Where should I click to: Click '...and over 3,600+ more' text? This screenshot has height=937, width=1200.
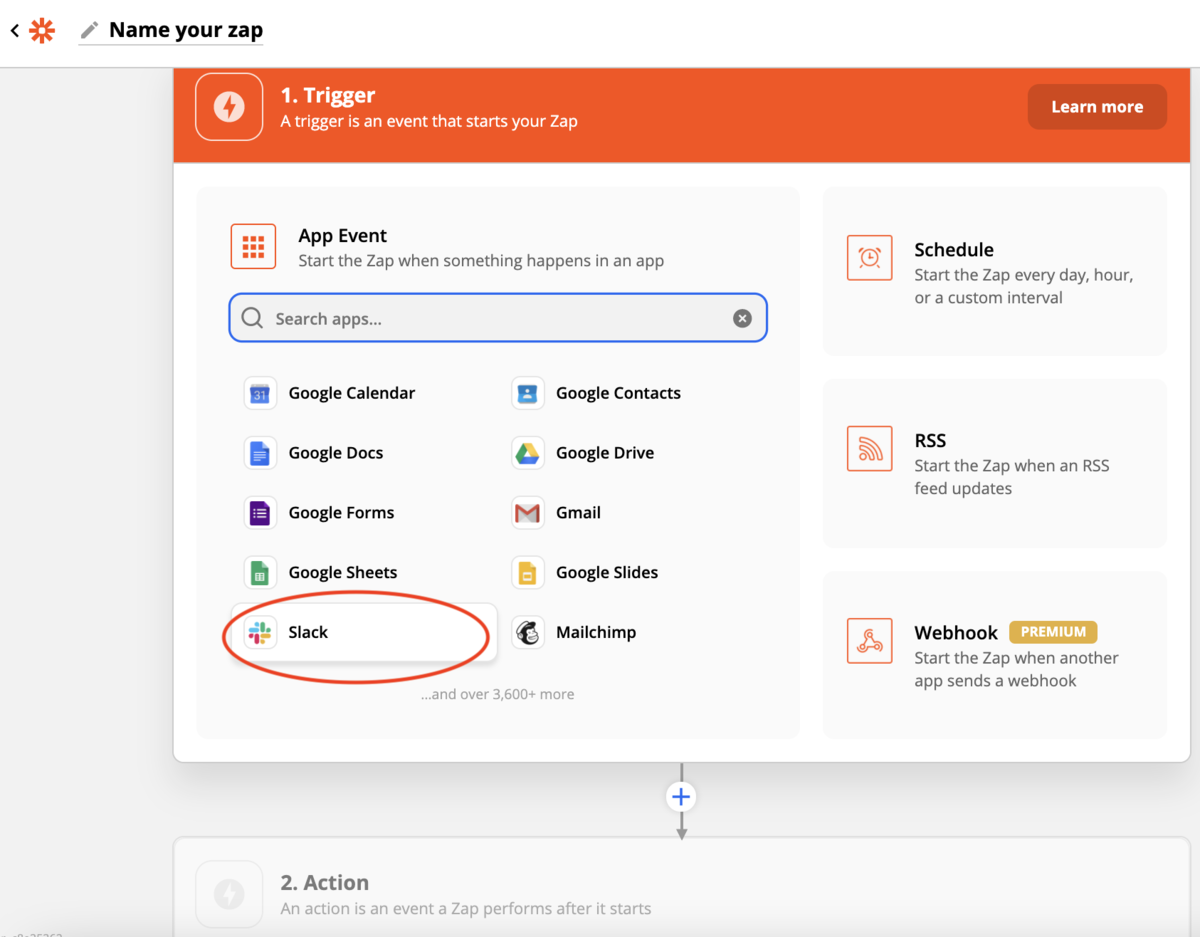click(x=498, y=694)
